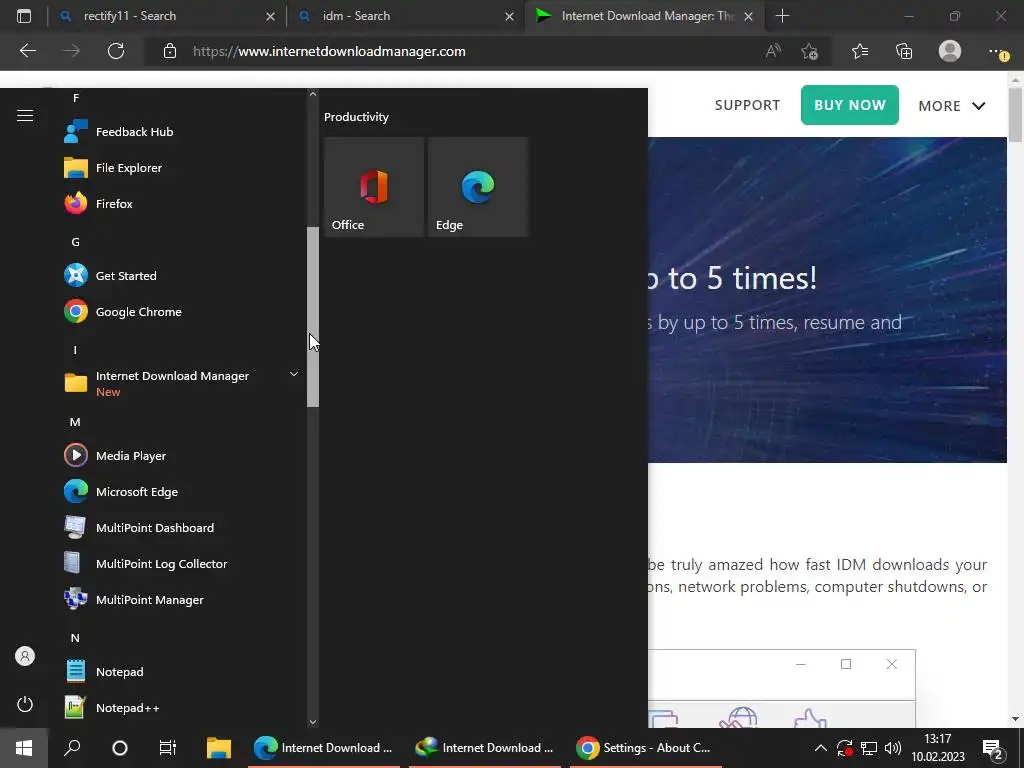Open Collections in the Edge toolbar

(904, 51)
